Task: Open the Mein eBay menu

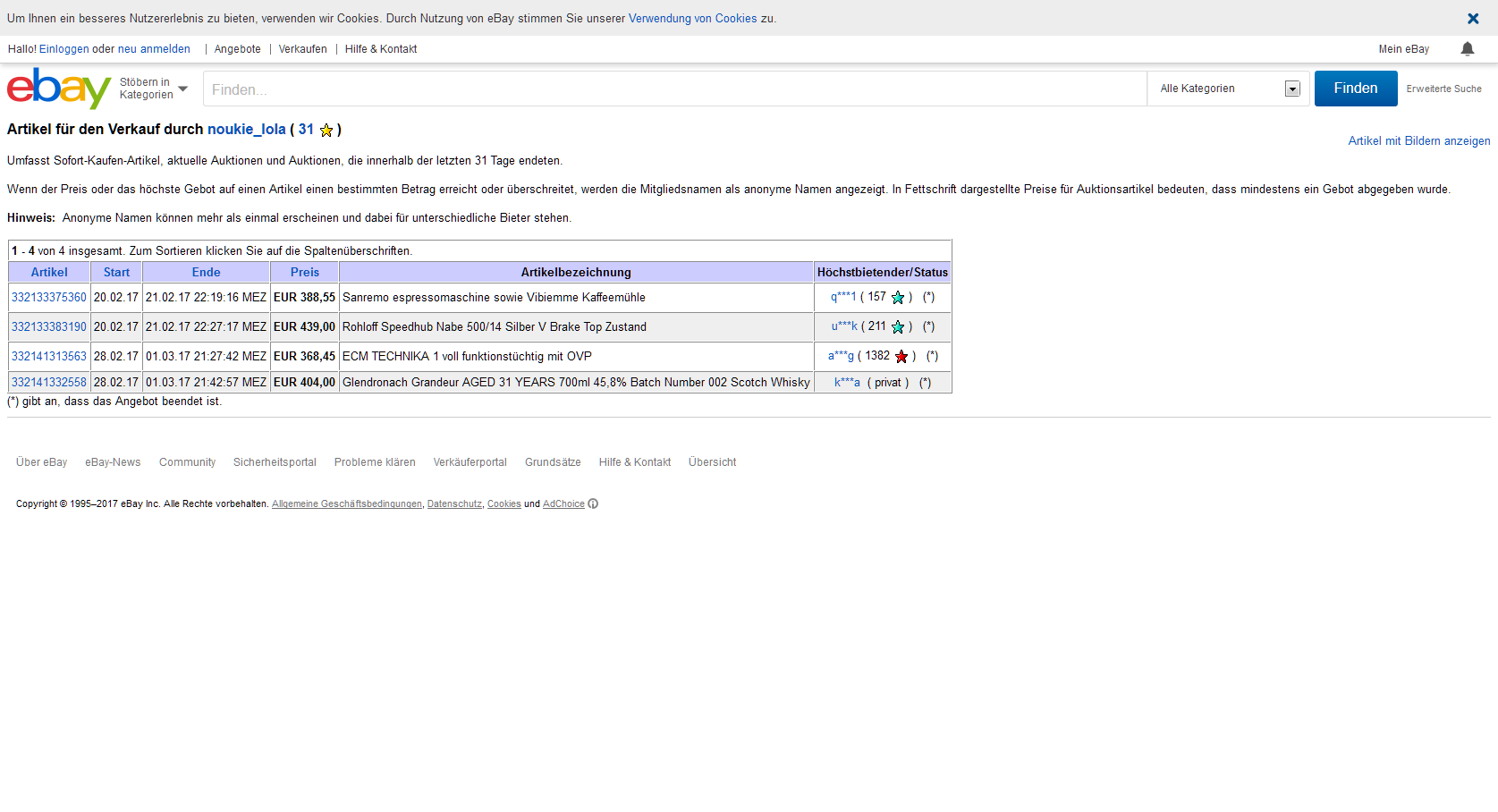Action: 1404,49
